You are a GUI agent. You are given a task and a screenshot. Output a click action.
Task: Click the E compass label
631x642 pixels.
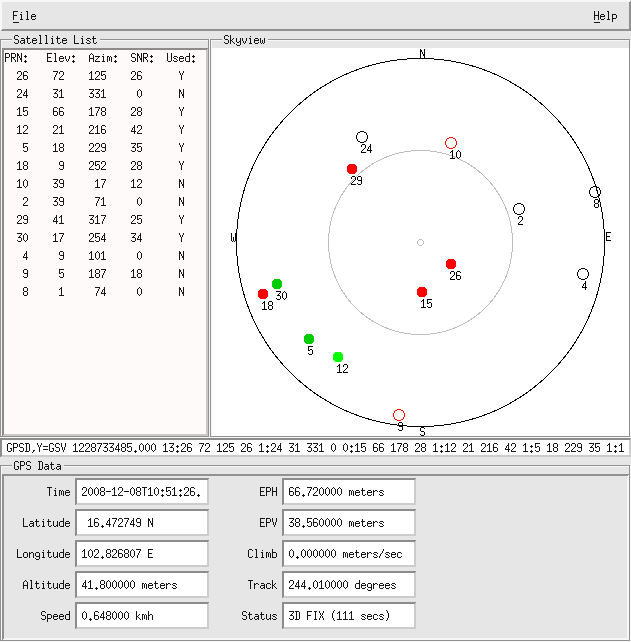click(608, 237)
